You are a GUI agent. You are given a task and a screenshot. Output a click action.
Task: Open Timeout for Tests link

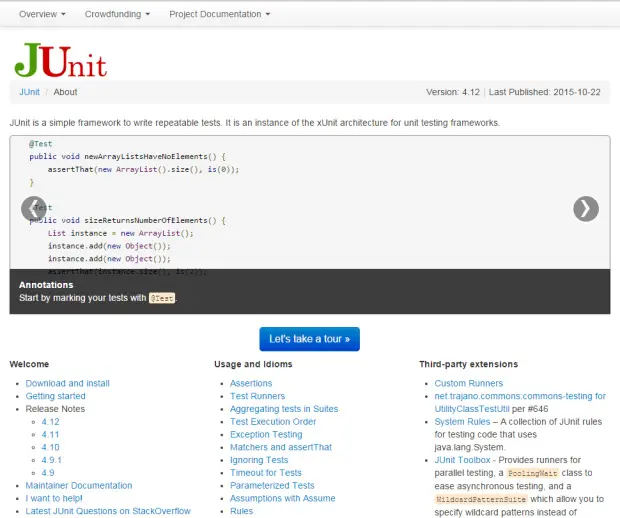coord(266,473)
